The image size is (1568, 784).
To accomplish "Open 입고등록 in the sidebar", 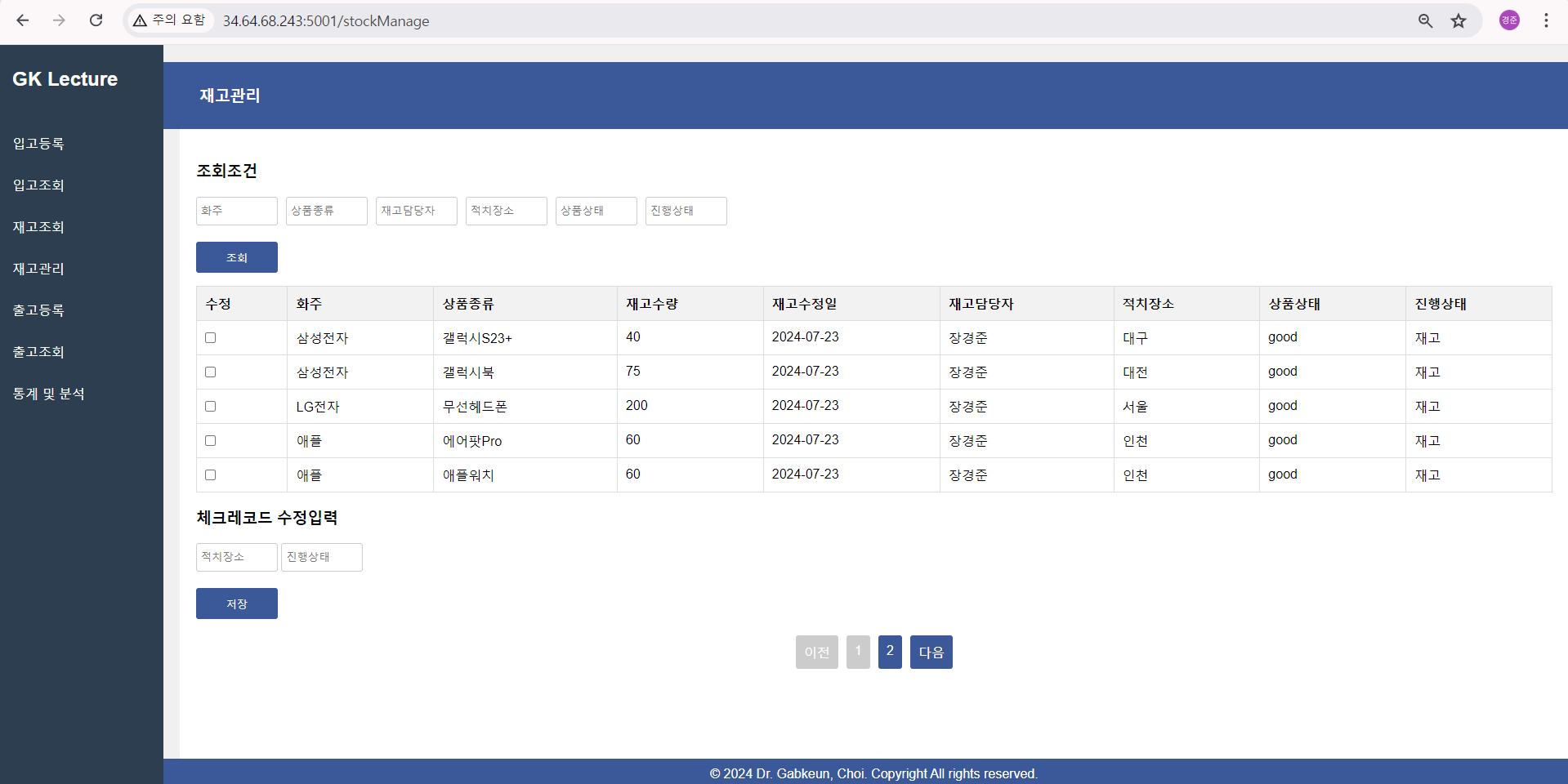I will [38, 144].
